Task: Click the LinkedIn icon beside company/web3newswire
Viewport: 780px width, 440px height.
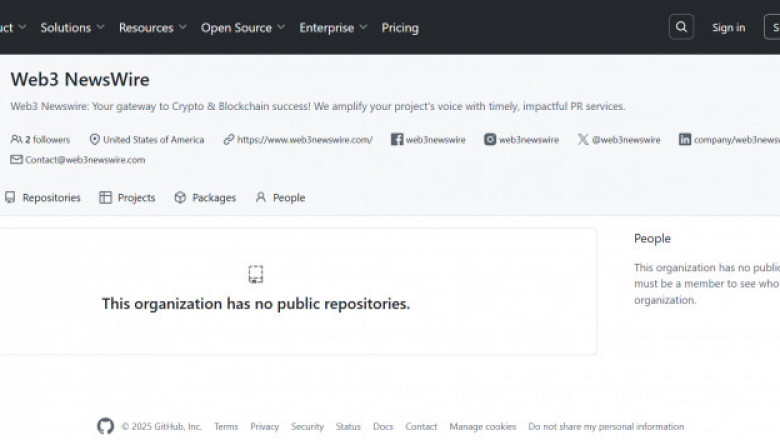Action: 685,139
